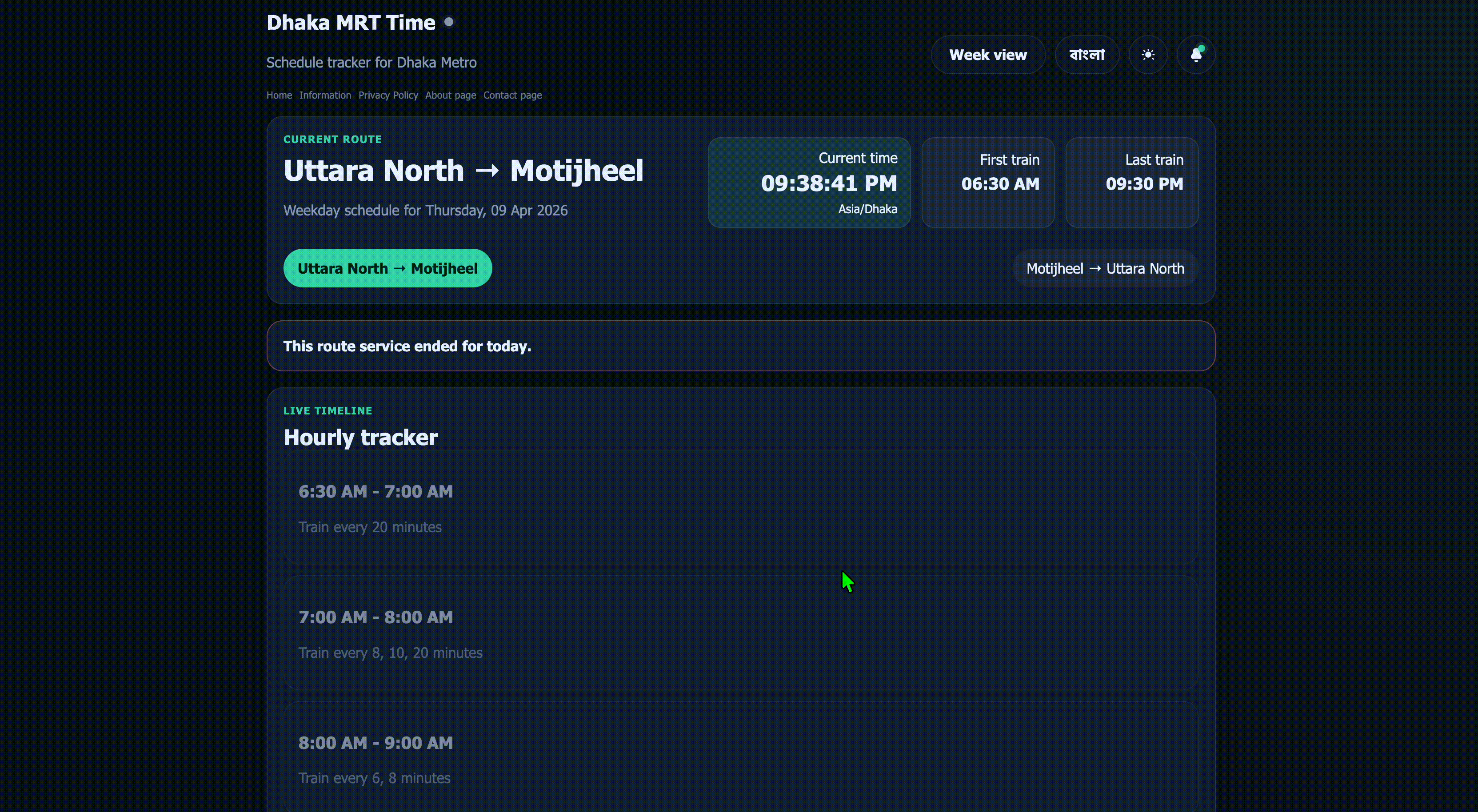This screenshot has height=812, width=1478.
Task: Open the Privacy Policy link
Action: tap(388, 95)
